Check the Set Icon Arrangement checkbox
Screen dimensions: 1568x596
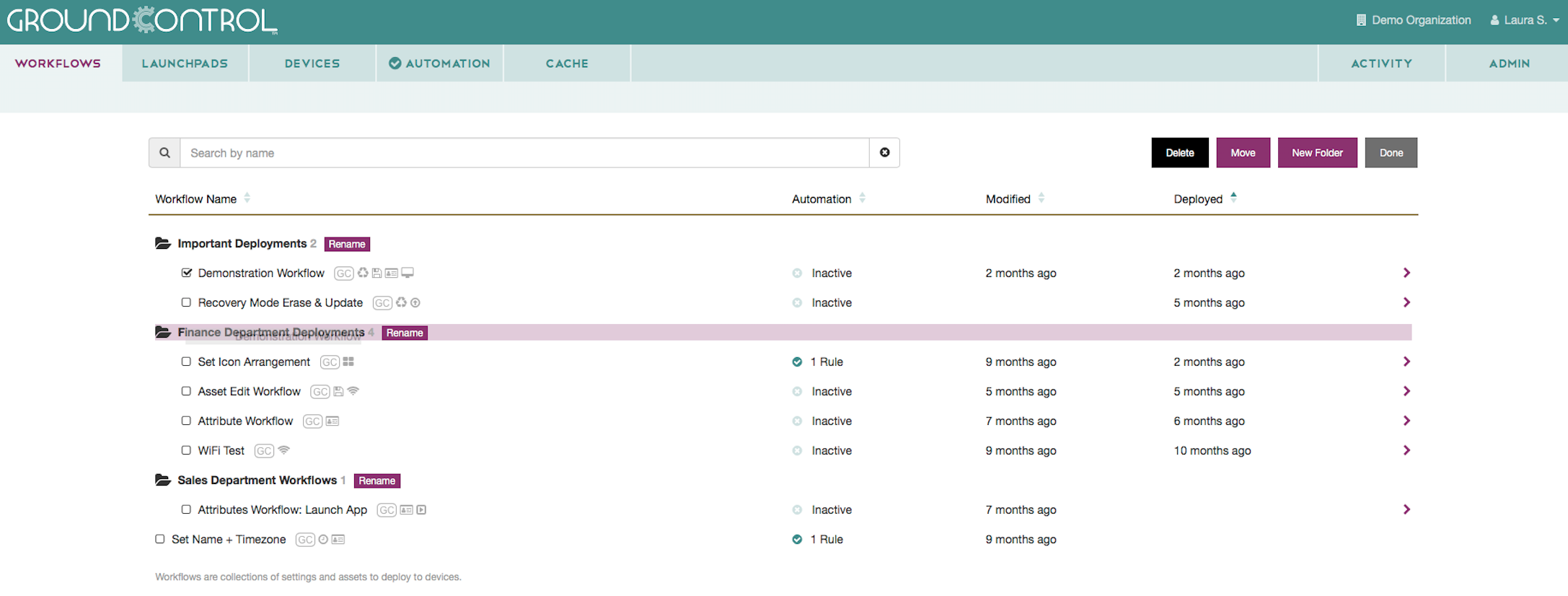click(x=186, y=361)
